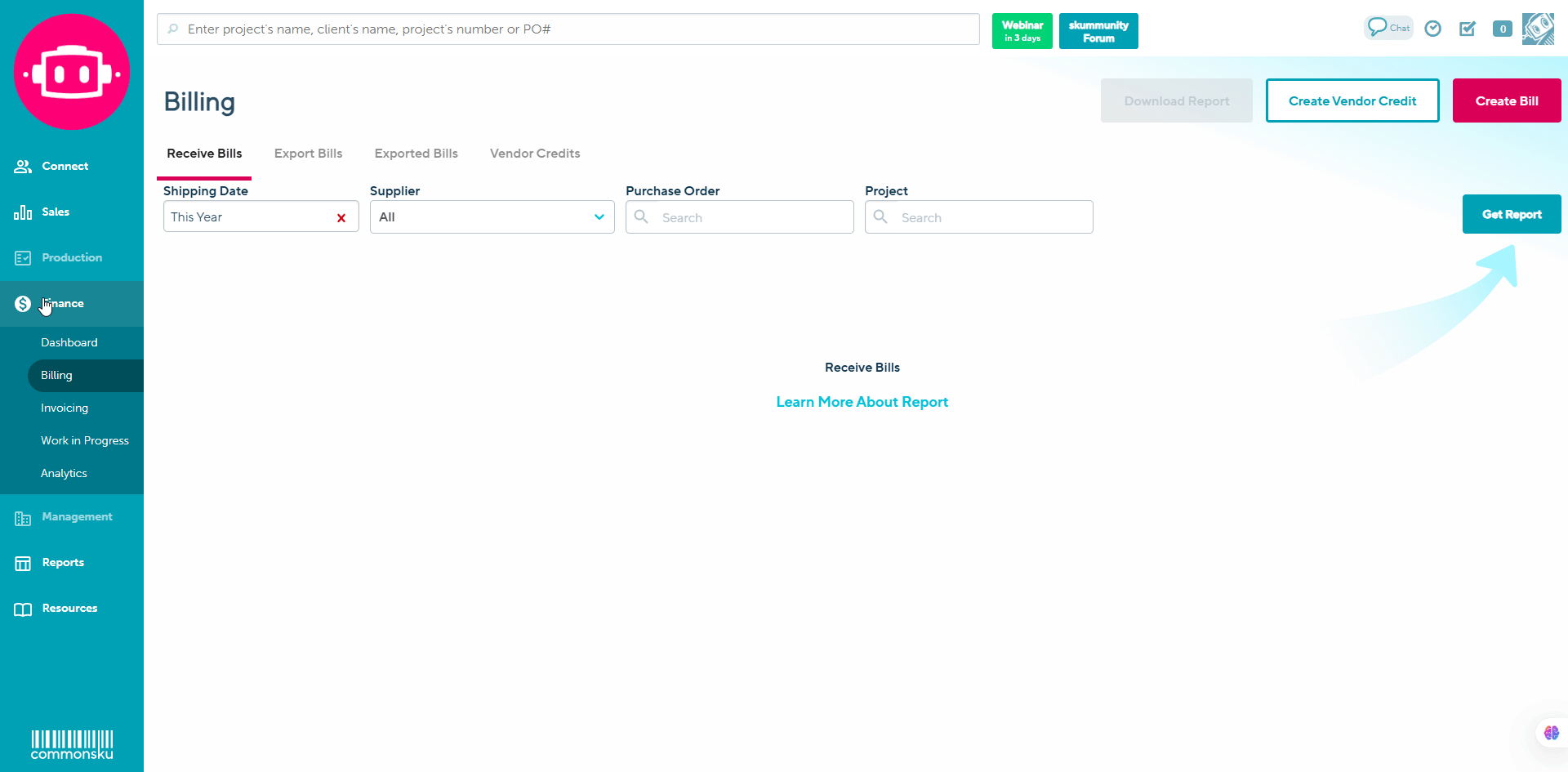Open Connect in the sidebar
This screenshot has width=1568, height=772.
[x=65, y=167]
